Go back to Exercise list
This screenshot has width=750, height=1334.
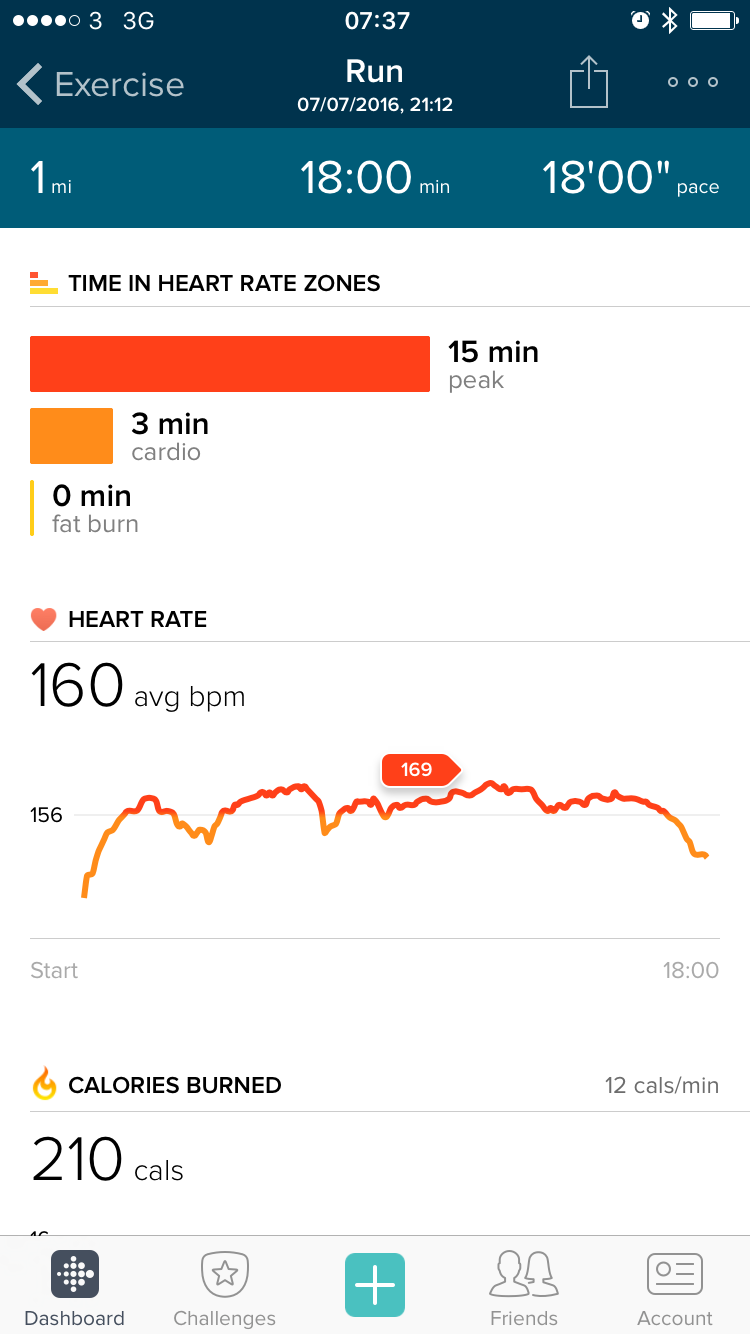coord(119,84)
